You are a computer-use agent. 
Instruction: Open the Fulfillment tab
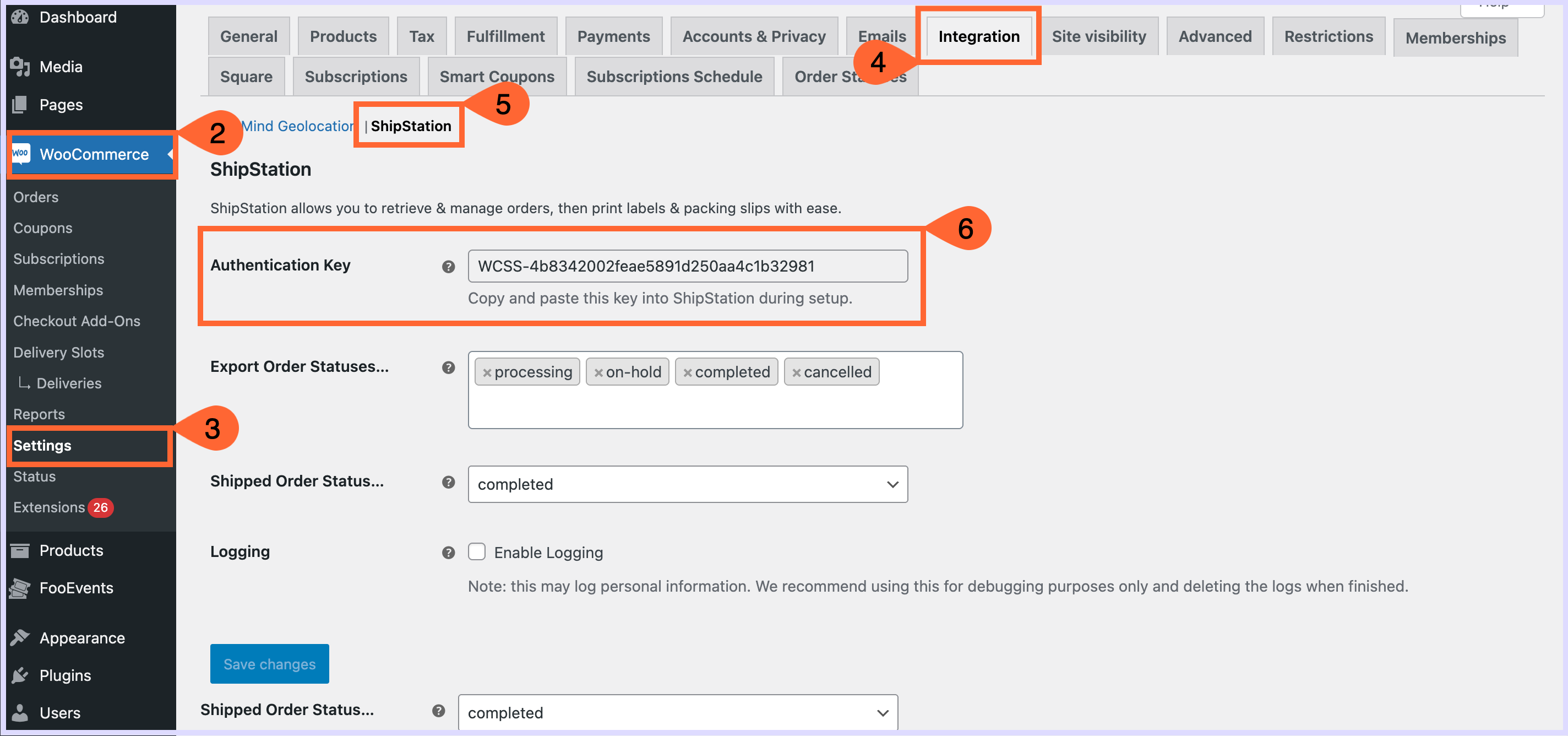coord(506,36)
